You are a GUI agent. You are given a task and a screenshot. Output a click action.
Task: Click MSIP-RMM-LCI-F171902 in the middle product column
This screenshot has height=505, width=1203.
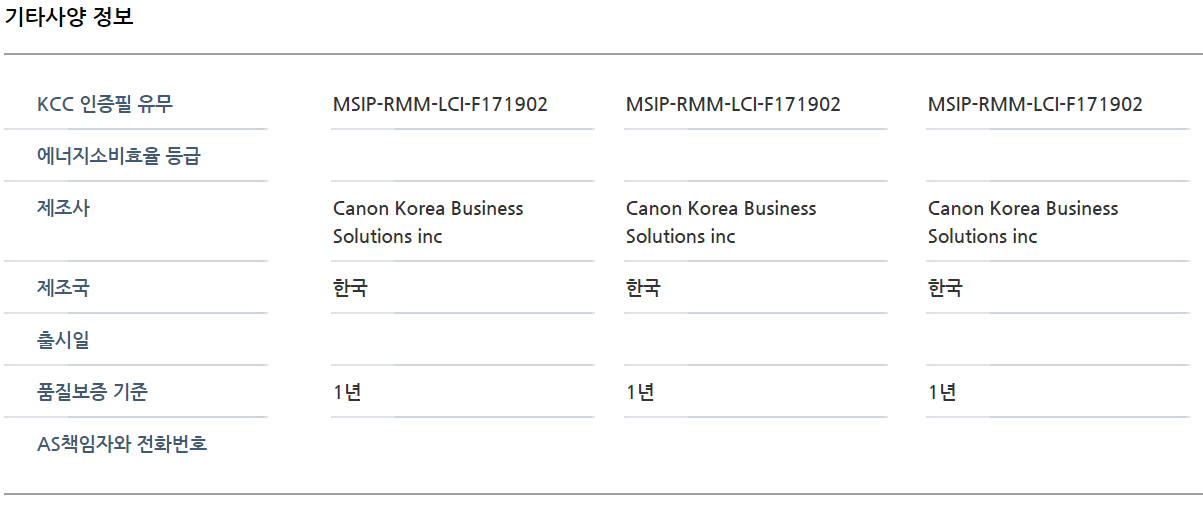click(x=733, y=104)
